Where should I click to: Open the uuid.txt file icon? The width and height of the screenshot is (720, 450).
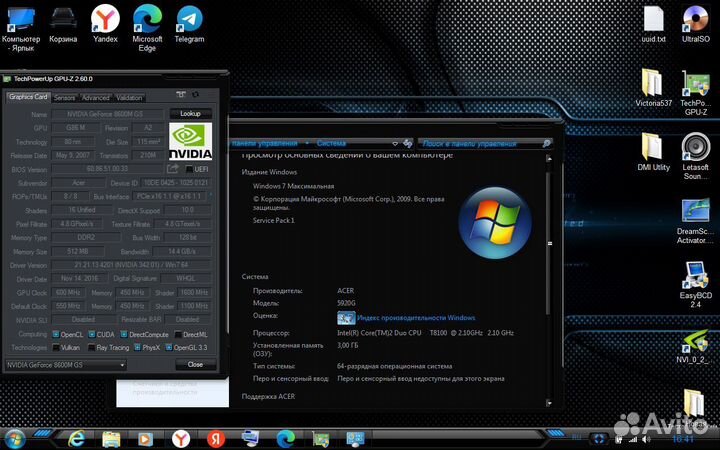click(x=653, y=24)
